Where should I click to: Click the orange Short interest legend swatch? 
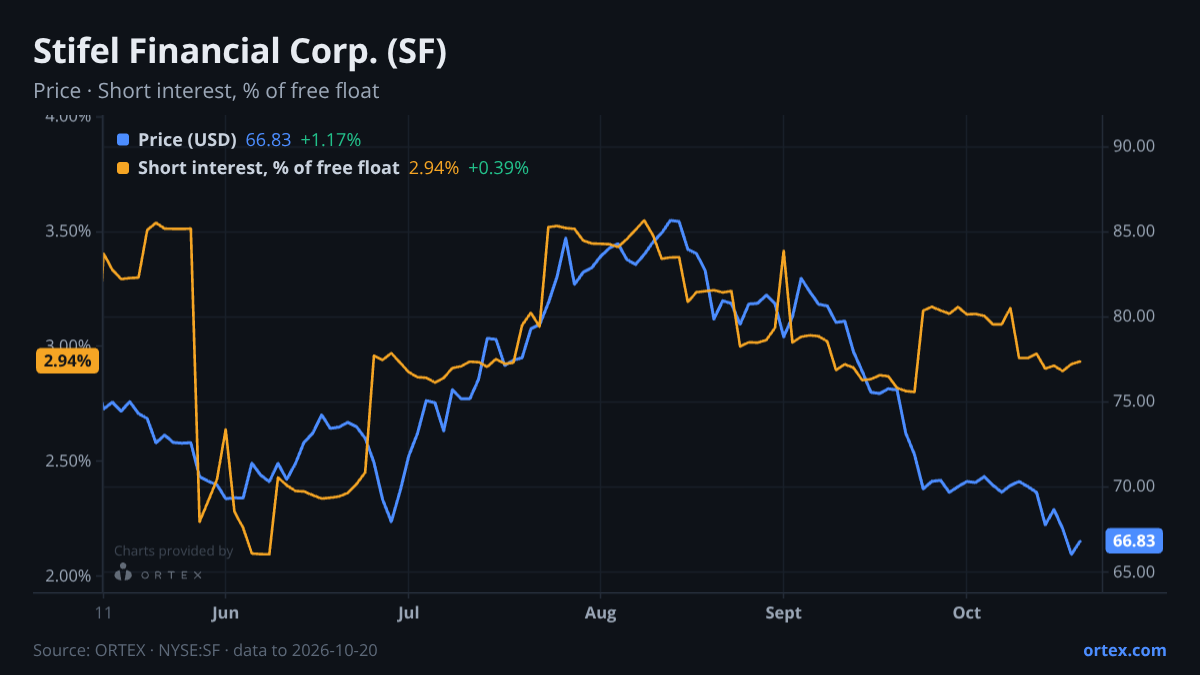click(x=123, y=168)
